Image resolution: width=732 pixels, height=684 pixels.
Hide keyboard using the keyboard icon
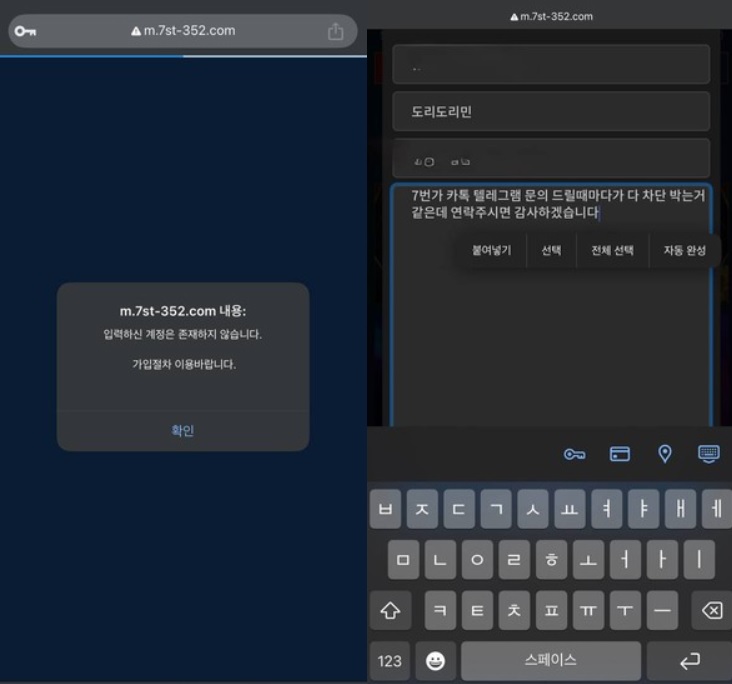708,454
